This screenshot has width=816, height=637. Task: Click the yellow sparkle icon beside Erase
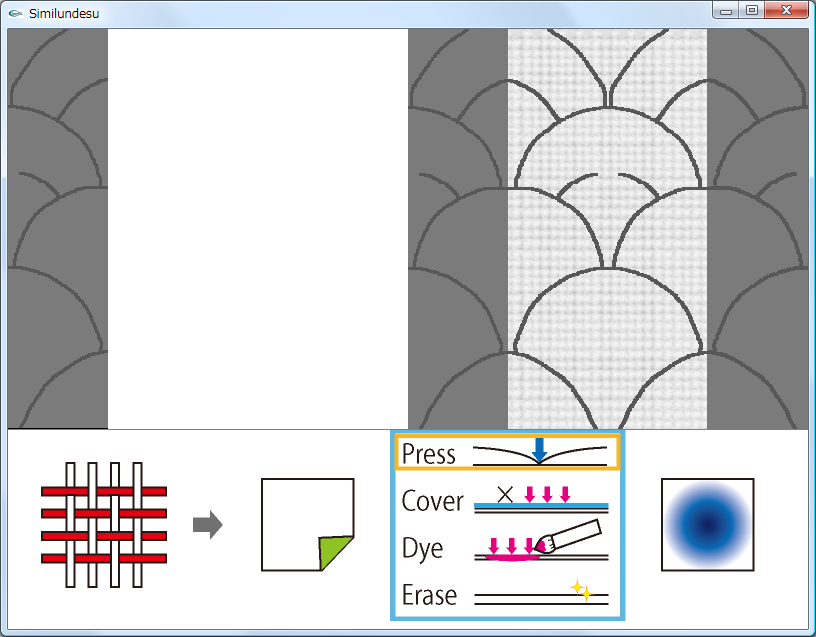(581, 591)
